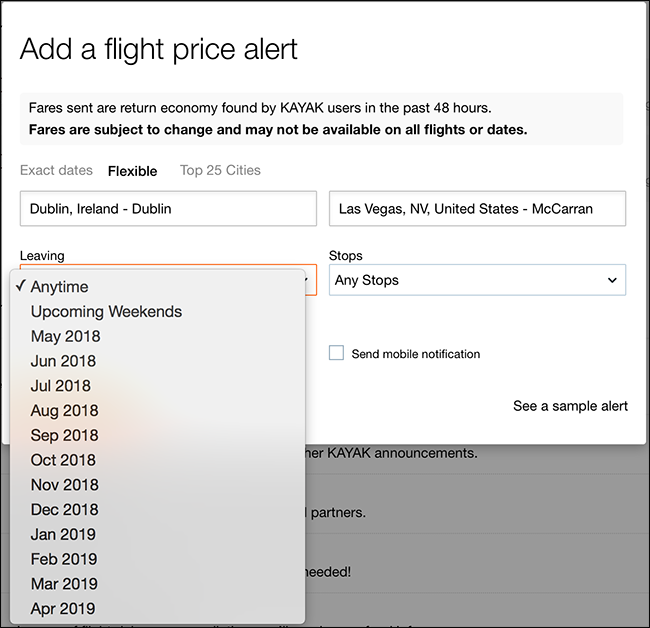Viewport: 650px width, 628px height.
Task: Choose Aug 2018 as leaving month
Action: (x=64, y=411)
